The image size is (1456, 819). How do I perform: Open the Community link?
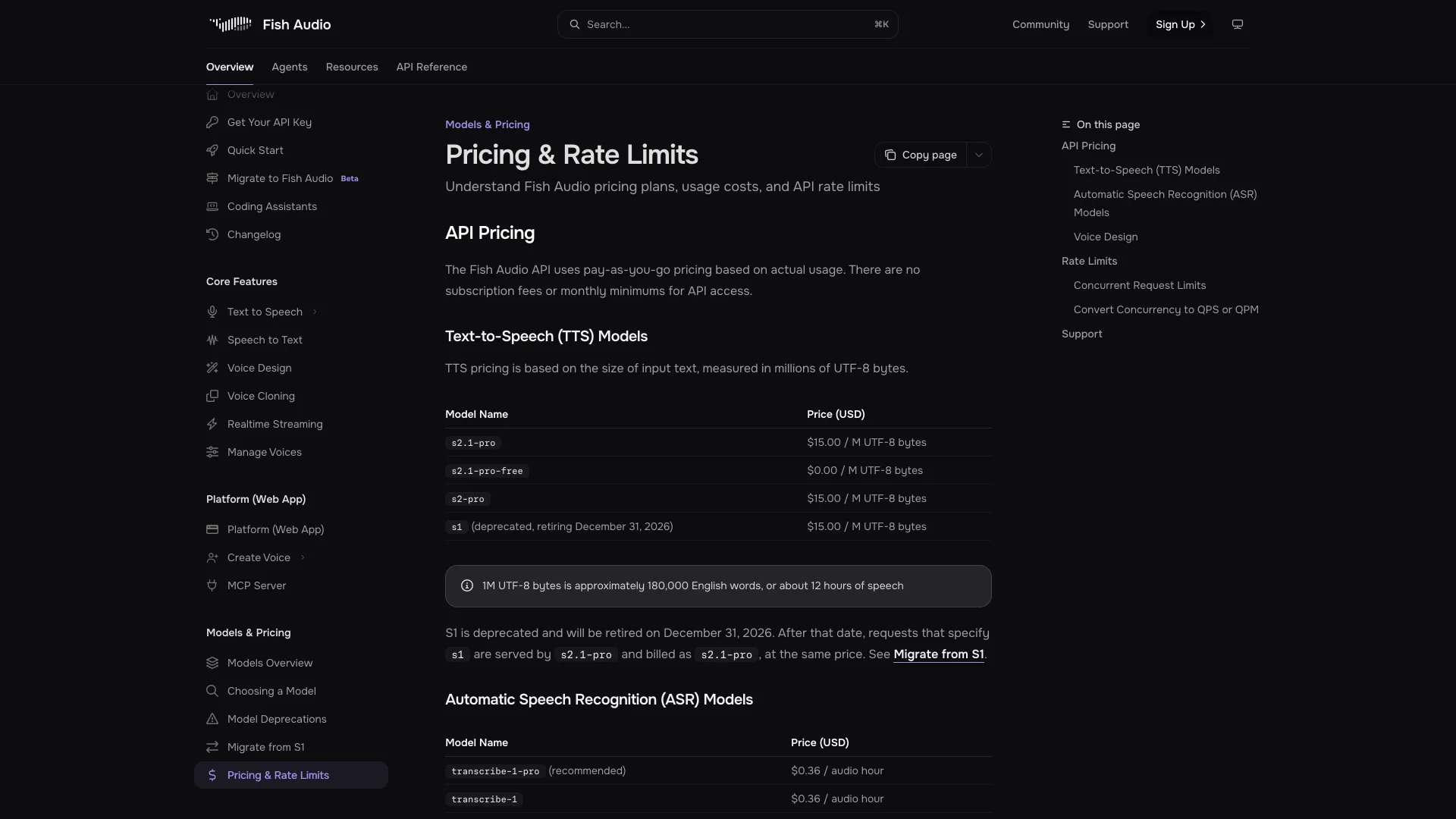pyautogui.click(x=1040, y=24)
